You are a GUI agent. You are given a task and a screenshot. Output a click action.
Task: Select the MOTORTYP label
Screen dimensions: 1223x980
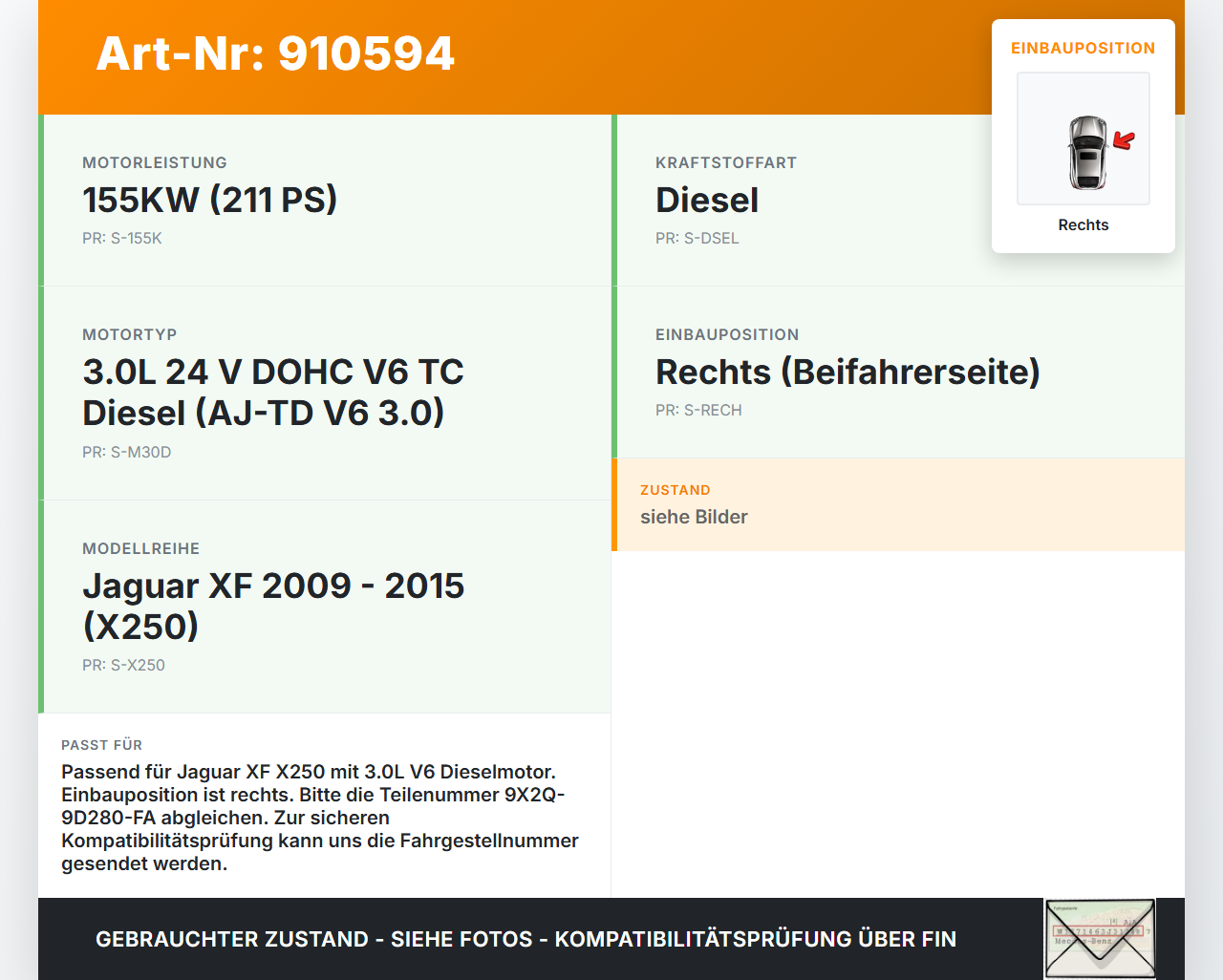coord(130,334)
